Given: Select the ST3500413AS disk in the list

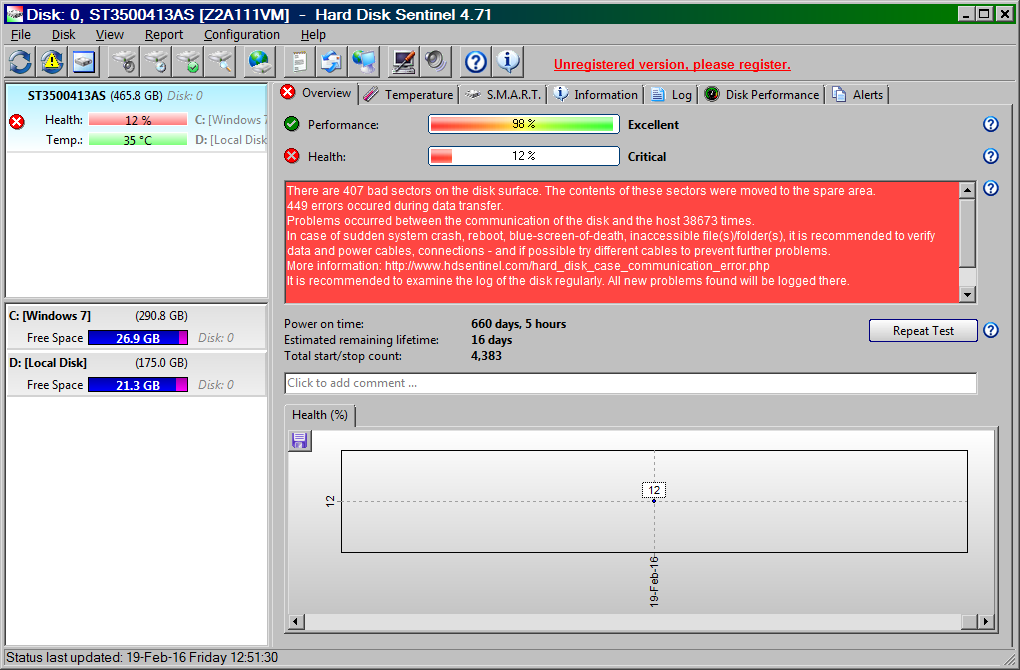Looking at the screenshot, I should pos(137,118).
